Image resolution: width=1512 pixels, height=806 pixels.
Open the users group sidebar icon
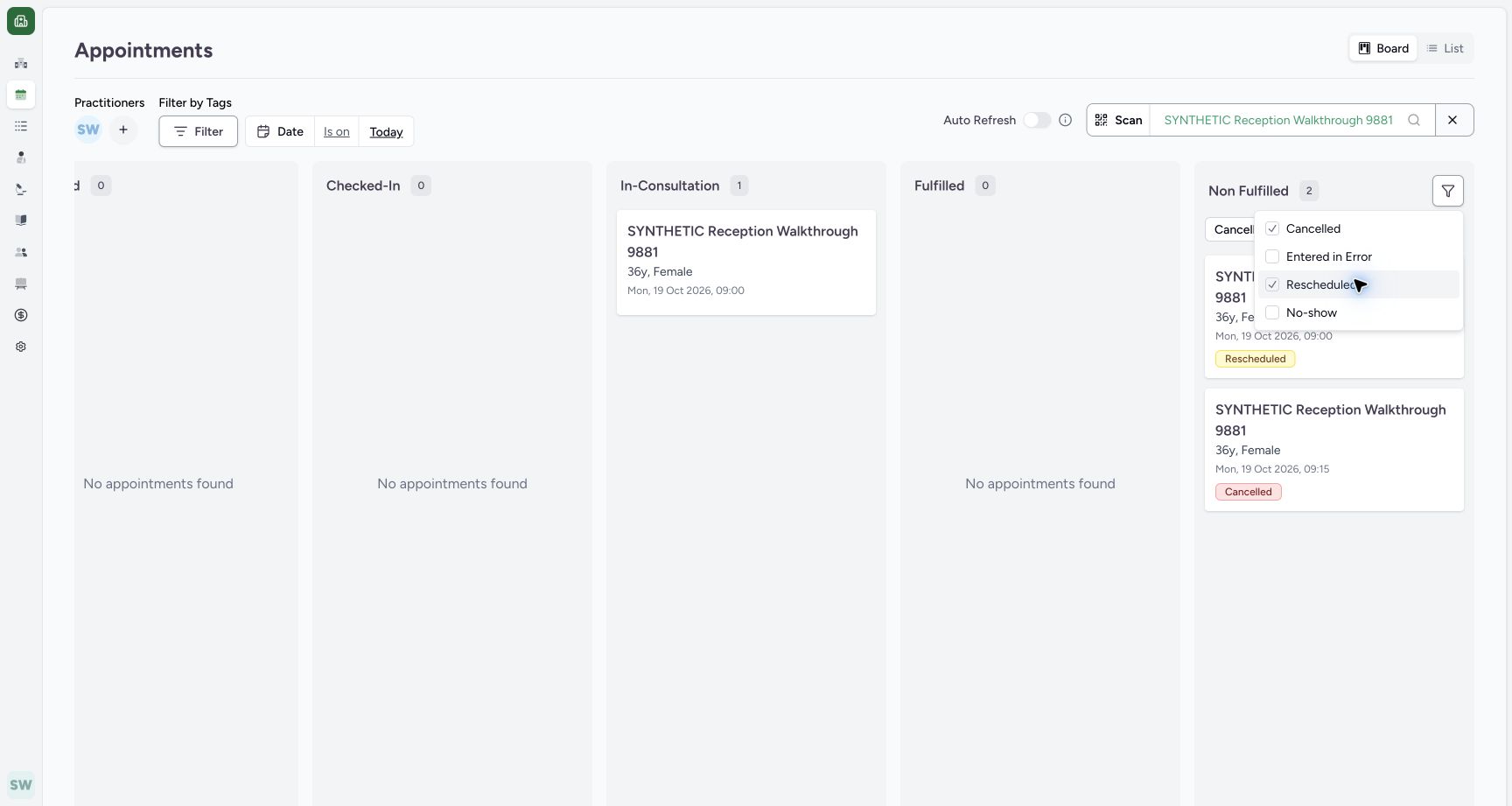[21, 252]
